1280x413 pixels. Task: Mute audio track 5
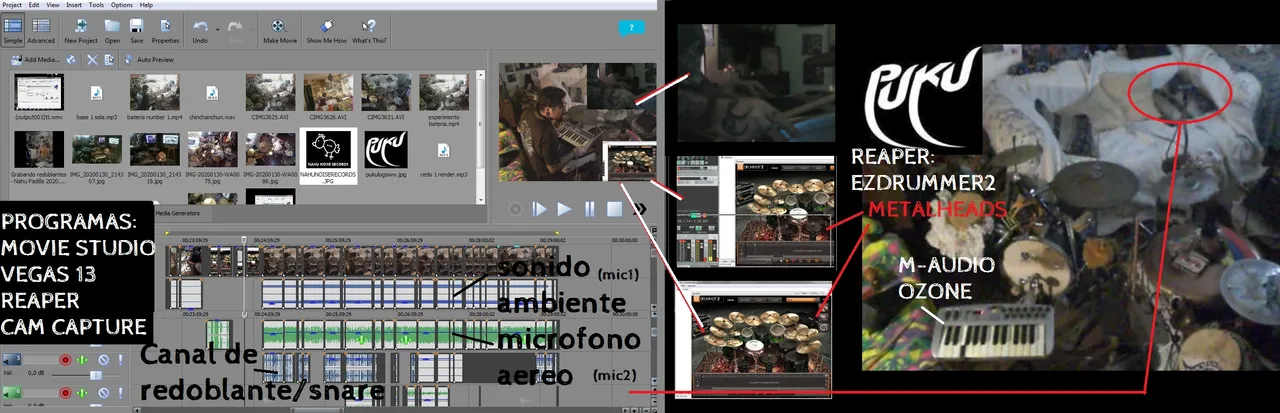click(104, 360)
